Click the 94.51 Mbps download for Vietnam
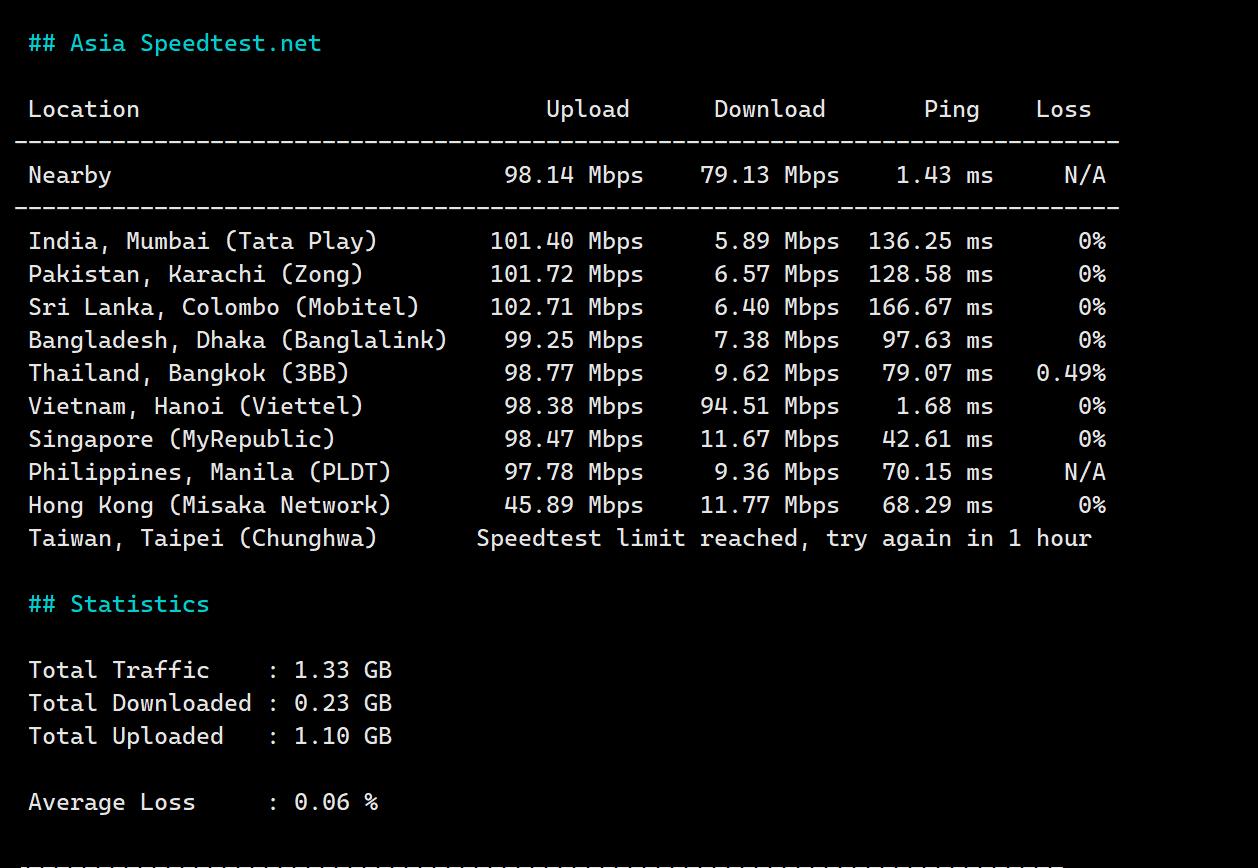The height and width of the screenshot is (868, 1258). coord(769,406)
